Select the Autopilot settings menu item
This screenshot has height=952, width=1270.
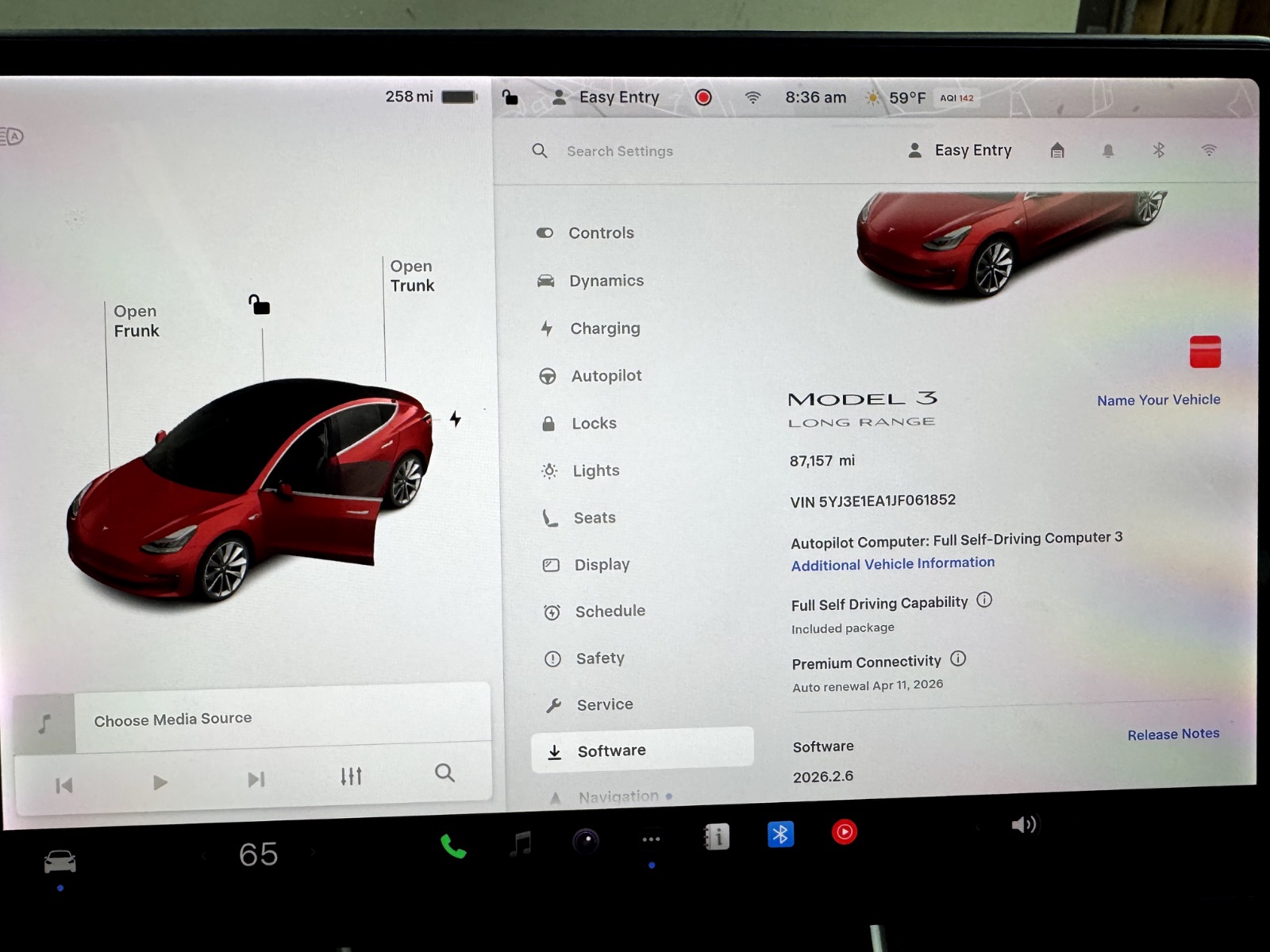click(606, 376)
